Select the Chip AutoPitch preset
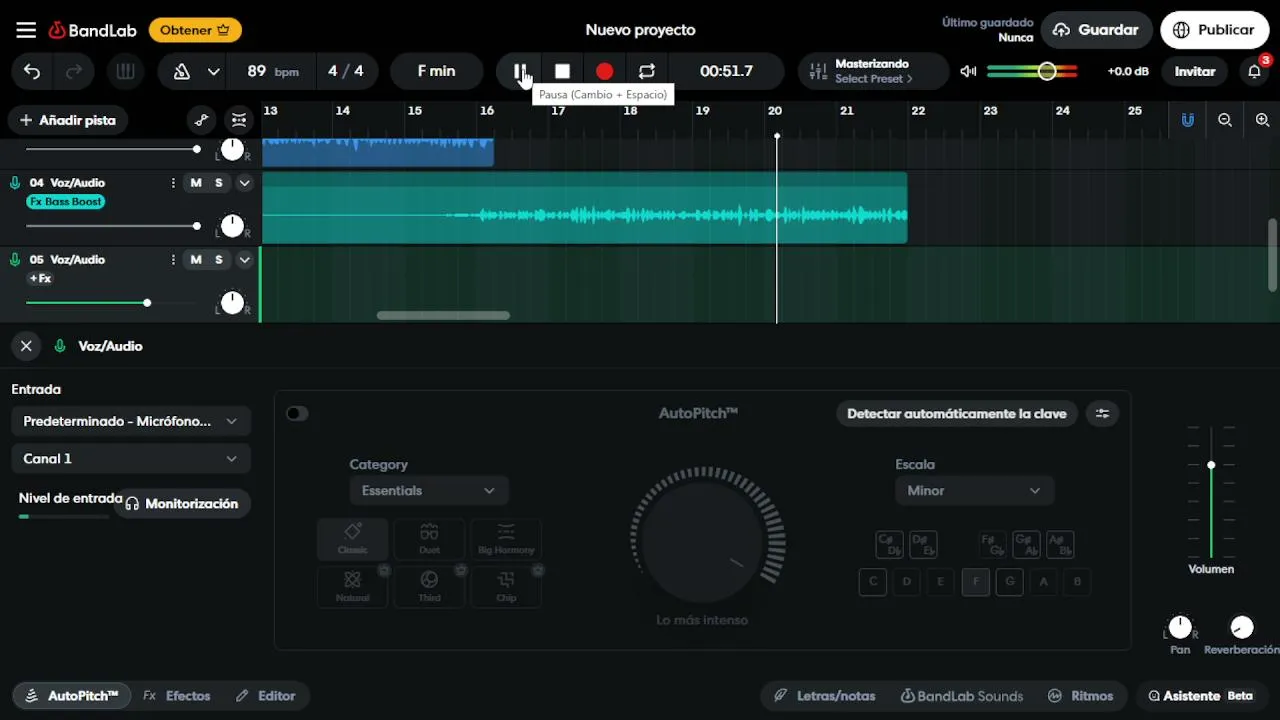The width and height of the screenshot is (1280, 720). click(506, 586)
